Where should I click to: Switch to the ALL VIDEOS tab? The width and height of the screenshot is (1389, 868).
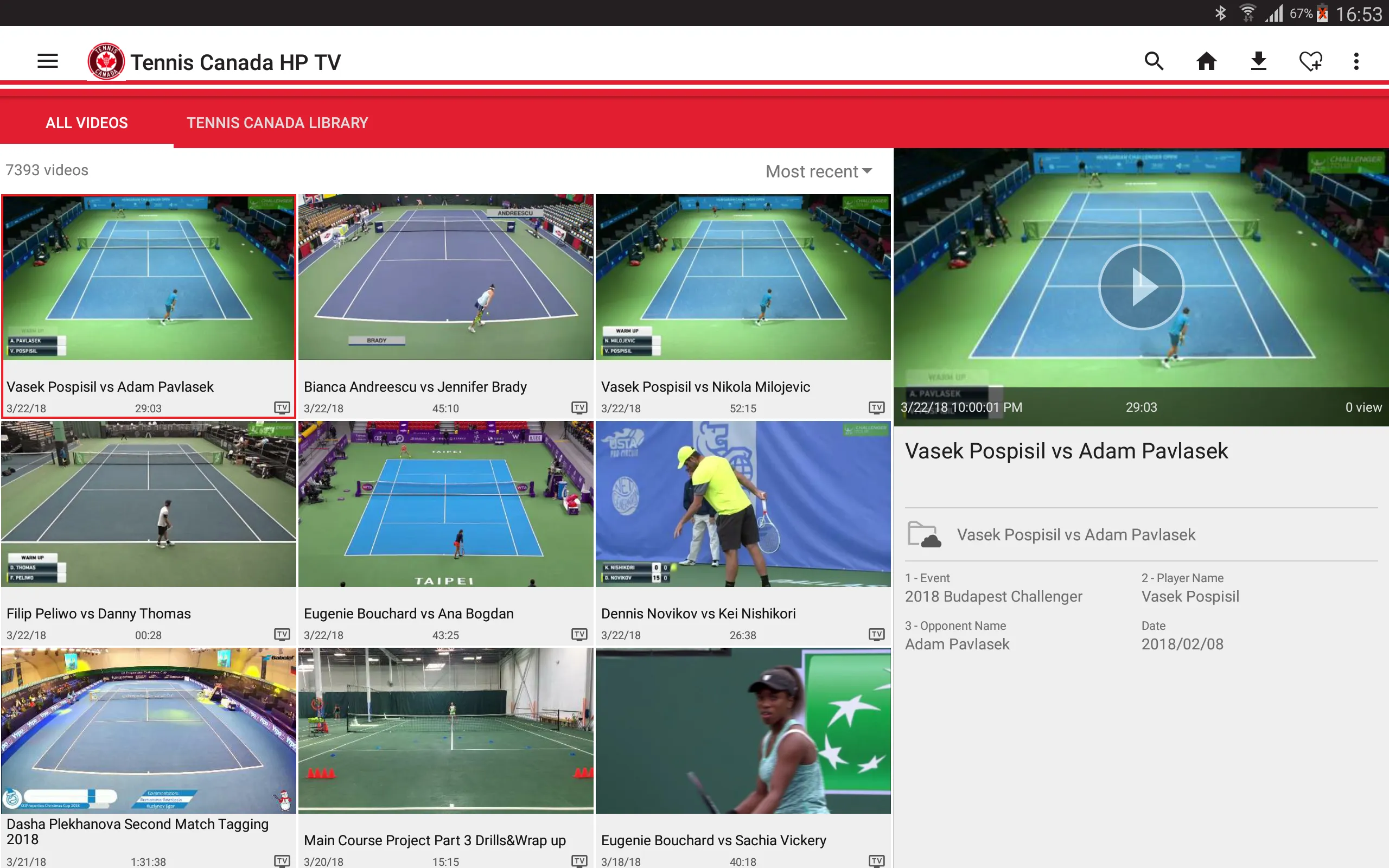click(87, 123)
